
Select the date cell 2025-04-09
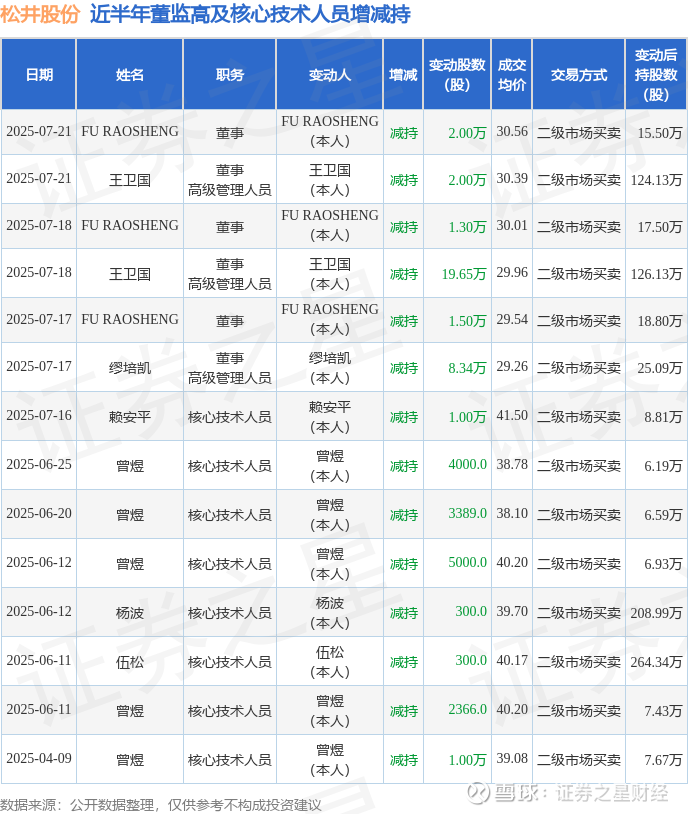point(39,758)
